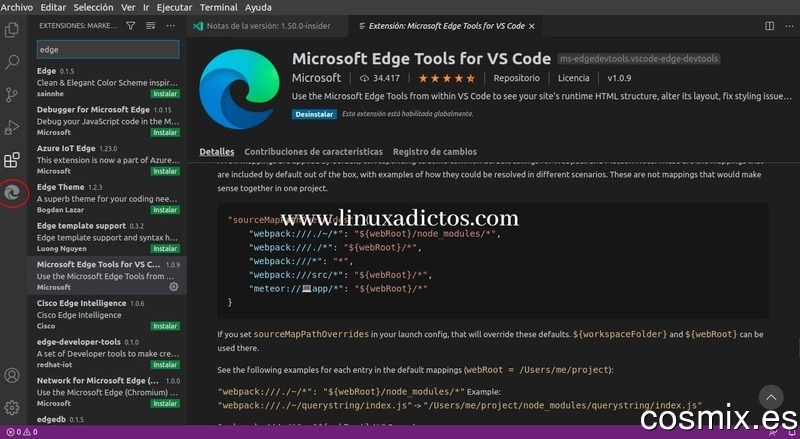Open the Accounts icon
Image resolution: width=800 pixels, height=439 pixels.
tap(12, 375)
